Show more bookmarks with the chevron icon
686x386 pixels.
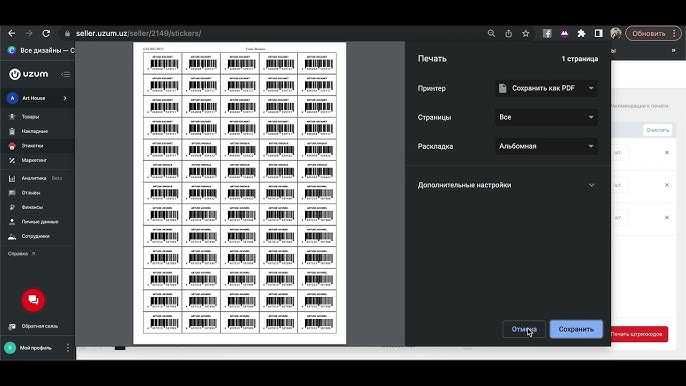pyautogui.click(x=674, y=50)
